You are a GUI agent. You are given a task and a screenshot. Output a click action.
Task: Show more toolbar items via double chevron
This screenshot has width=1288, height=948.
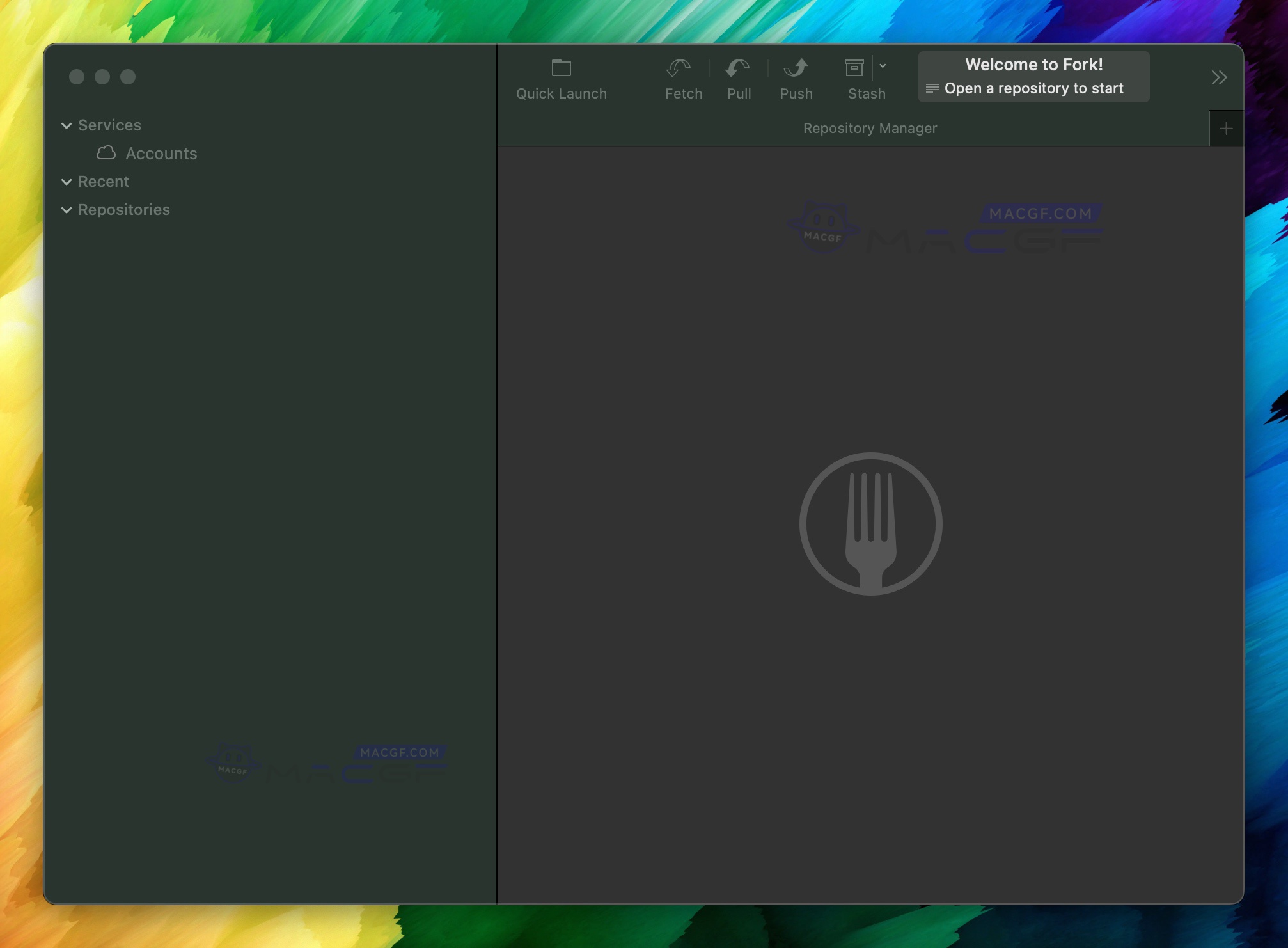(1219, 77)
